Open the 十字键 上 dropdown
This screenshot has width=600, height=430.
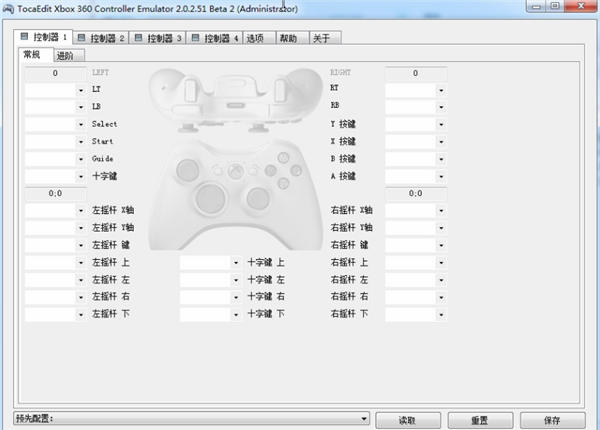pos(211,262)
